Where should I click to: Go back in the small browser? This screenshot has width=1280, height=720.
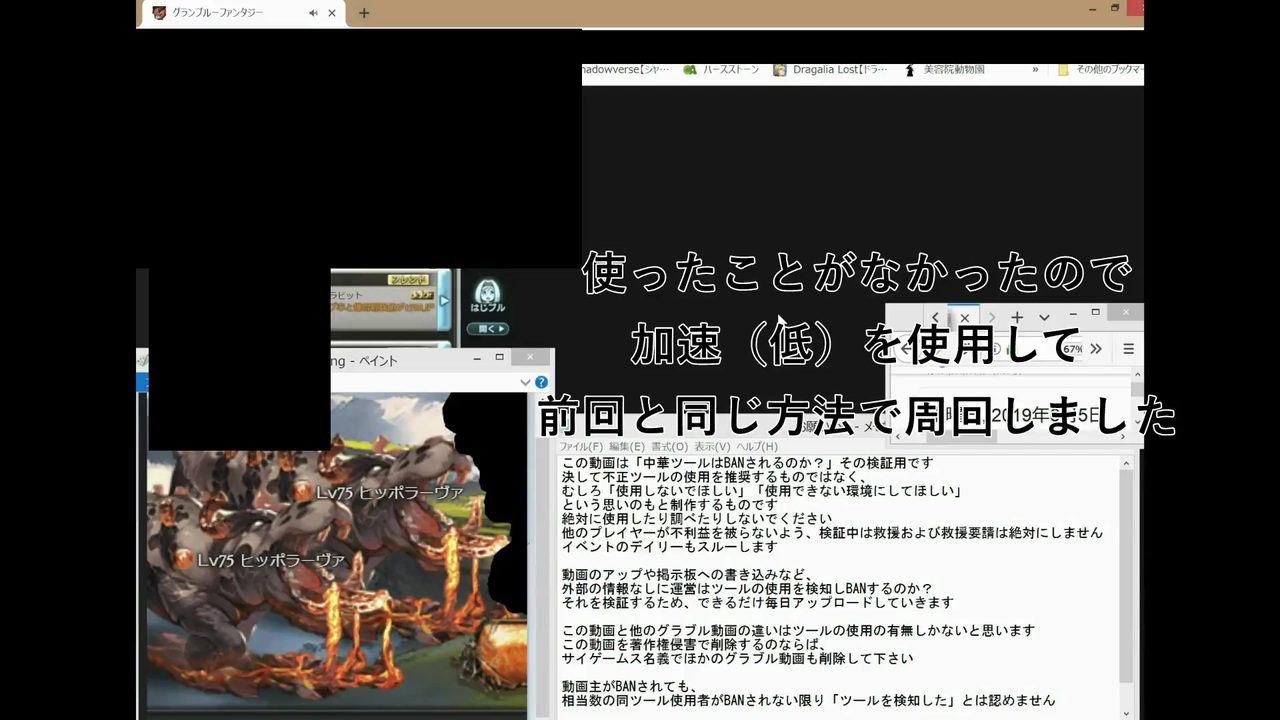click(905, 349)
